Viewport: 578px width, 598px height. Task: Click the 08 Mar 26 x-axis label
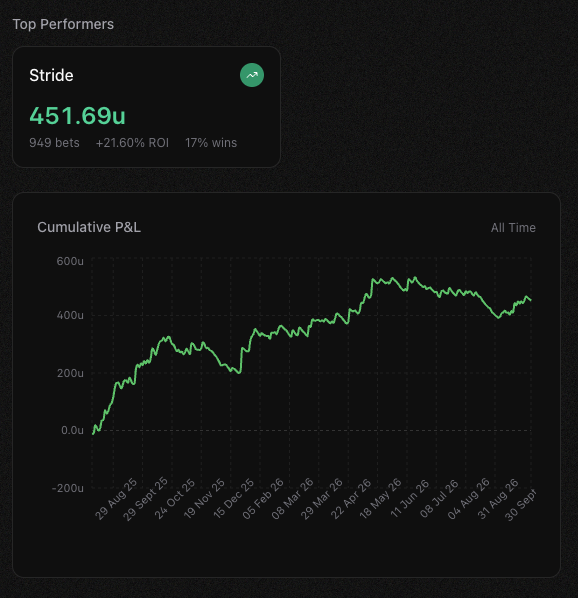(292, 499)
